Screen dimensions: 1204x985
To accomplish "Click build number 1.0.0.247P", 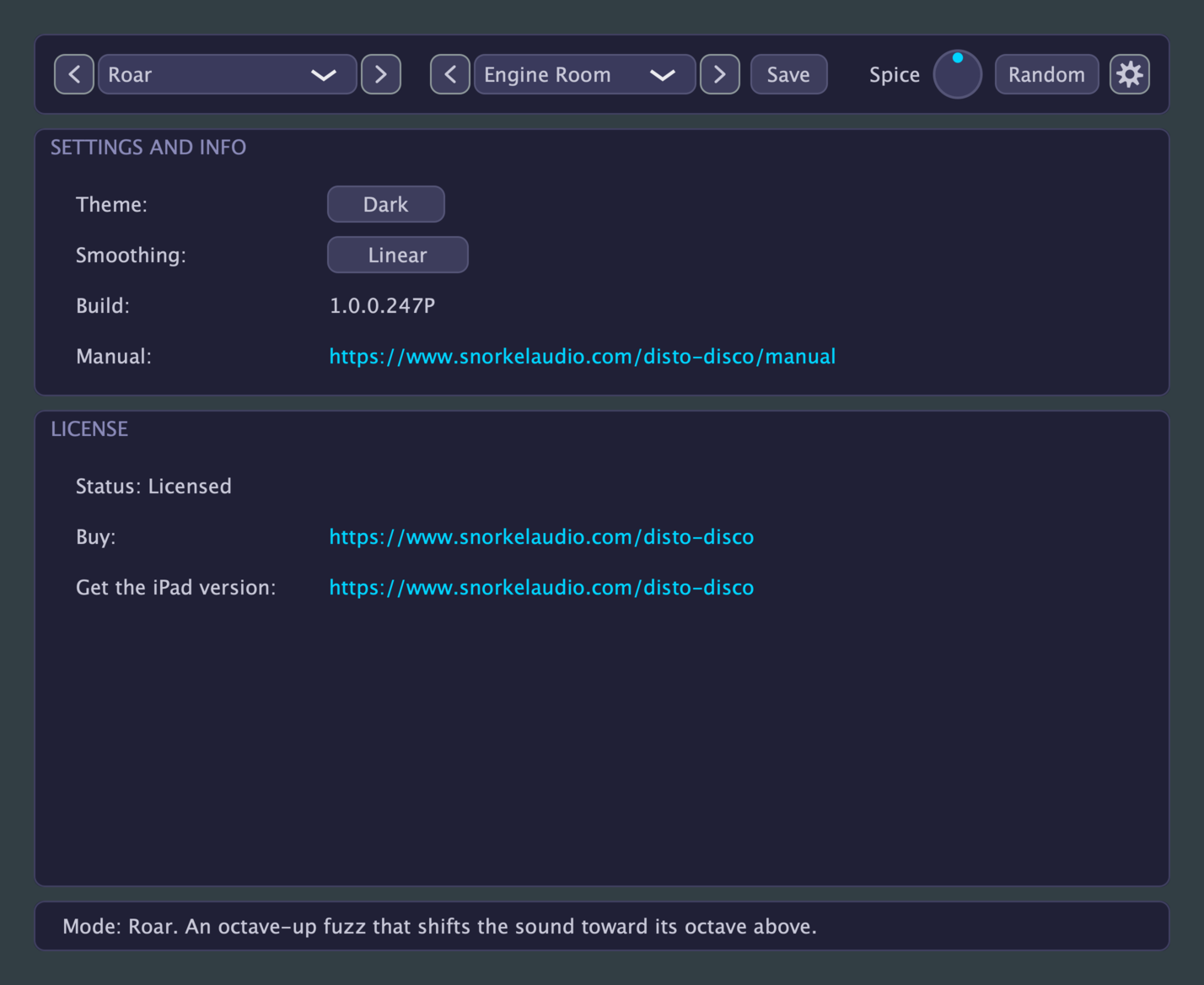I will [382, 306].
